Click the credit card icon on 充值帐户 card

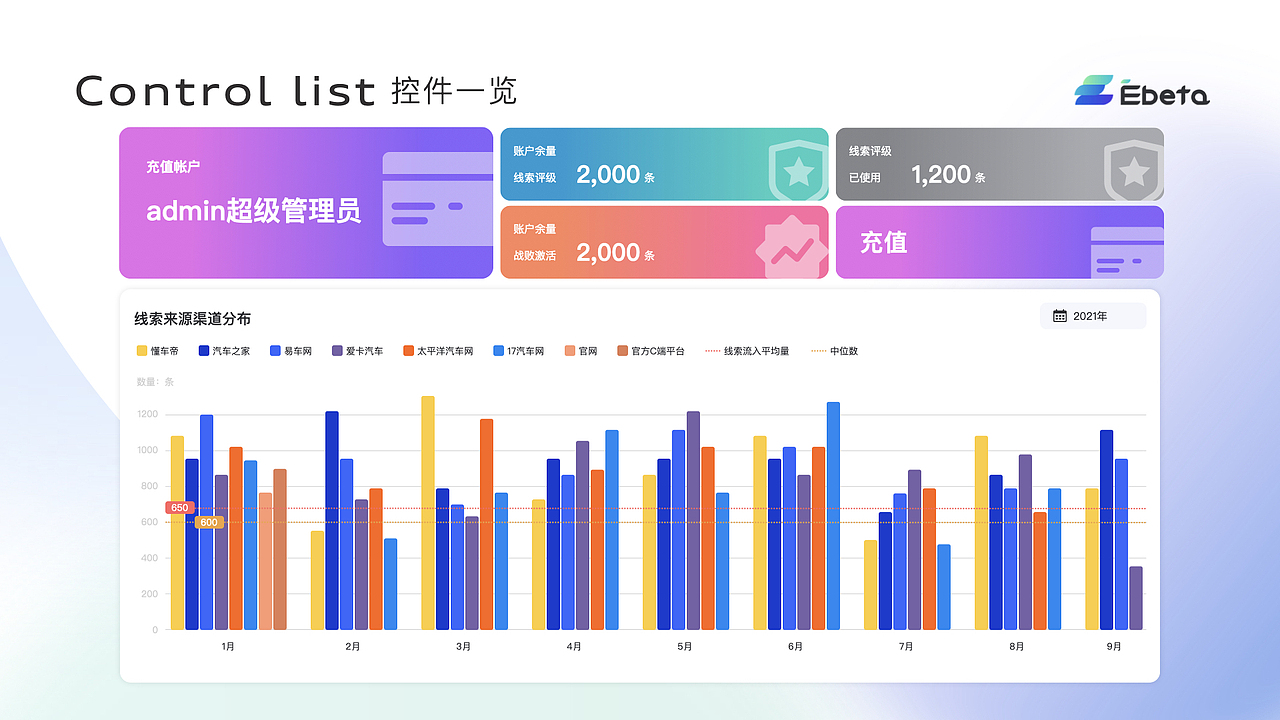[x=436, y=200]
